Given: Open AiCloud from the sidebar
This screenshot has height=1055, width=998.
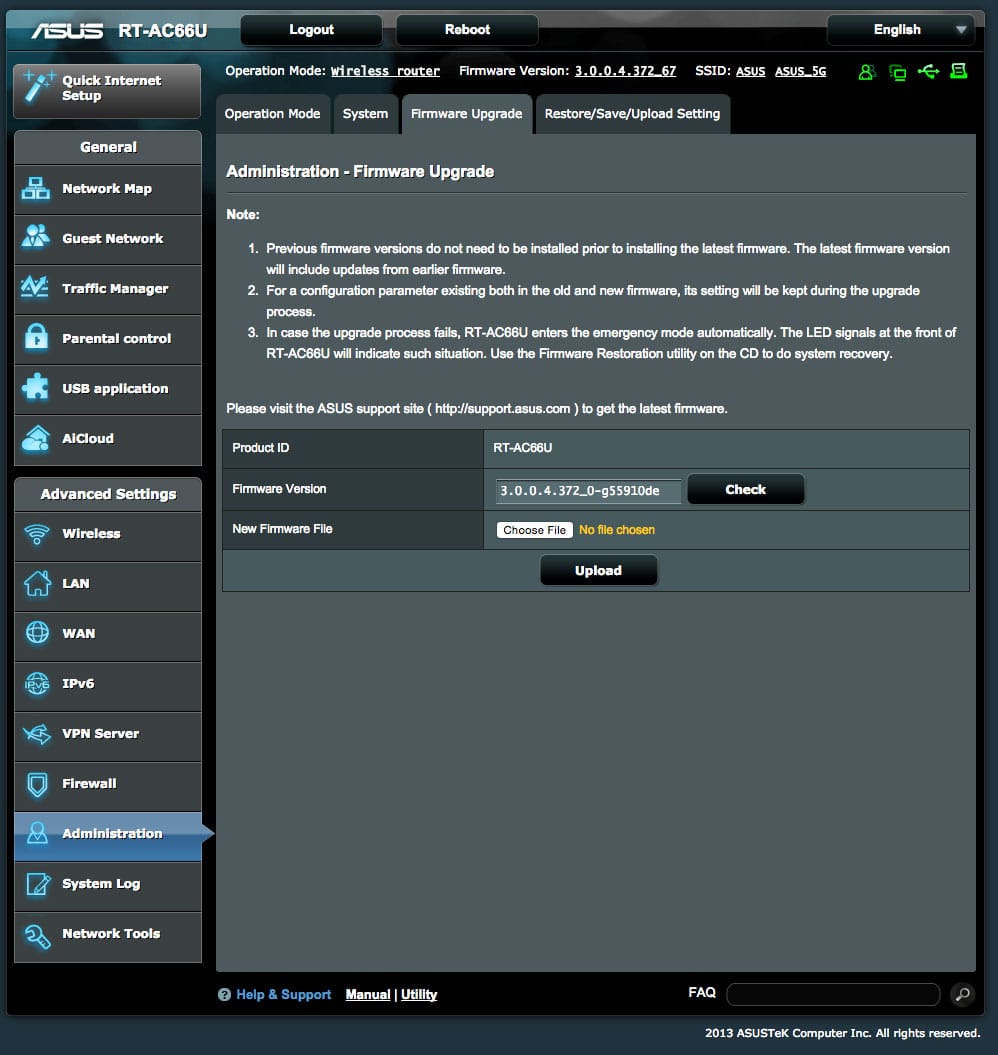Looking at the screenshot, I should [x=108, y=439].
